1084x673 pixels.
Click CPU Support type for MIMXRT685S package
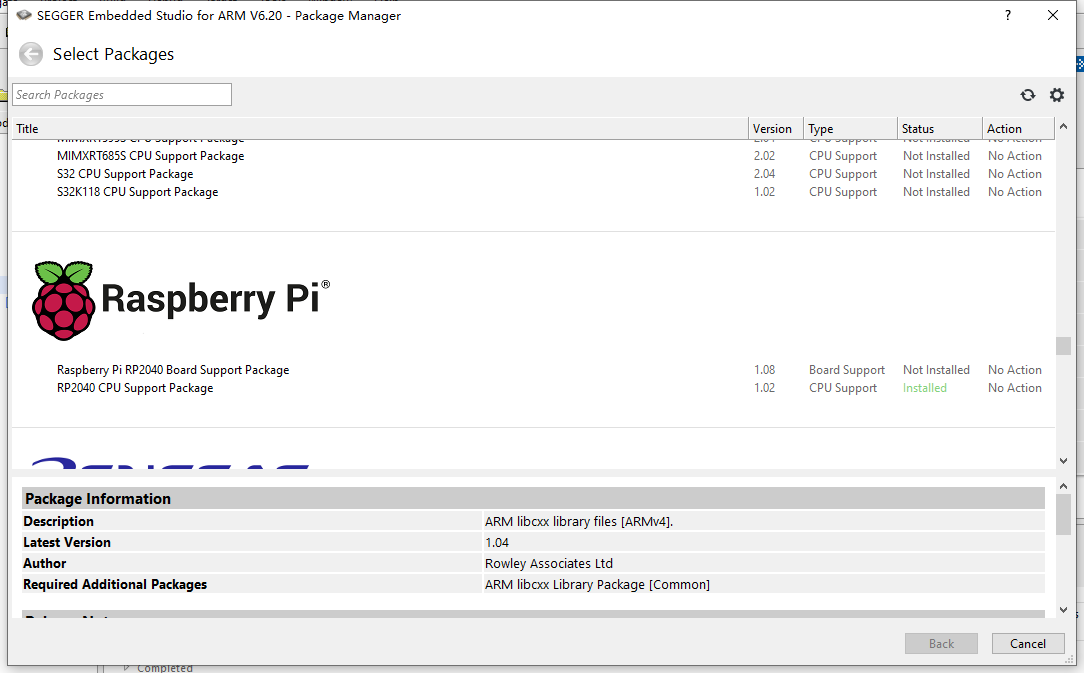(843, 156)
